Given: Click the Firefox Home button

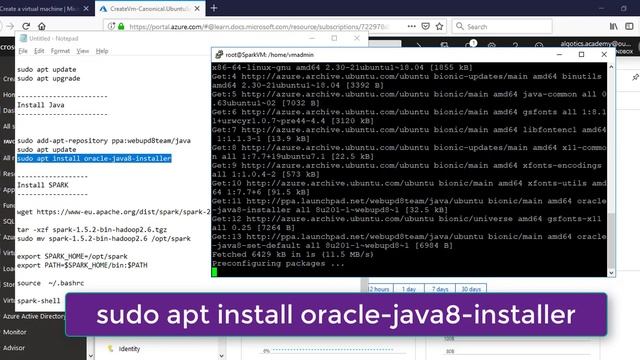Looking at the screenshot, I should click(42, 27).
